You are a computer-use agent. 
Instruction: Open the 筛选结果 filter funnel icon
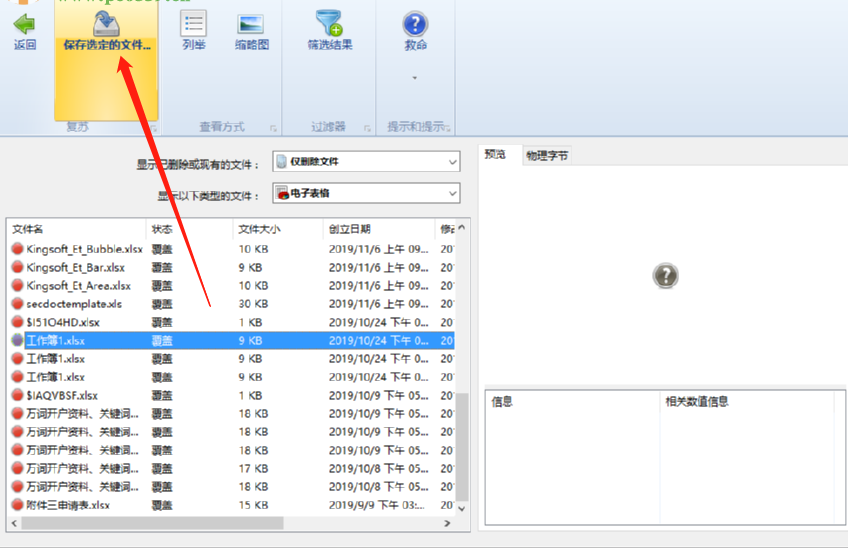[329, 23]
